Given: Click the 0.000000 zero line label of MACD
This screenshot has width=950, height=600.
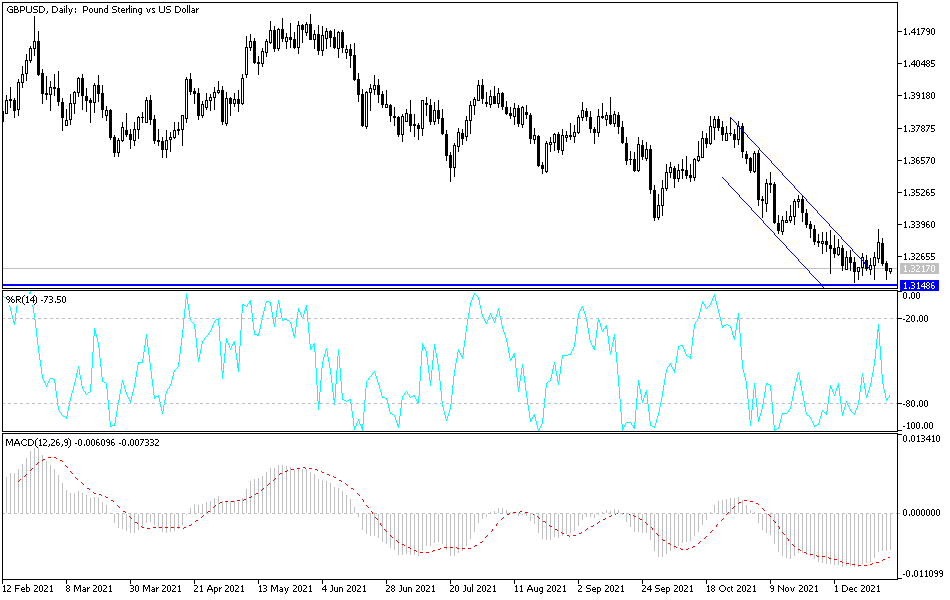Looking at the screenshot, I should [x=922, y=511].
